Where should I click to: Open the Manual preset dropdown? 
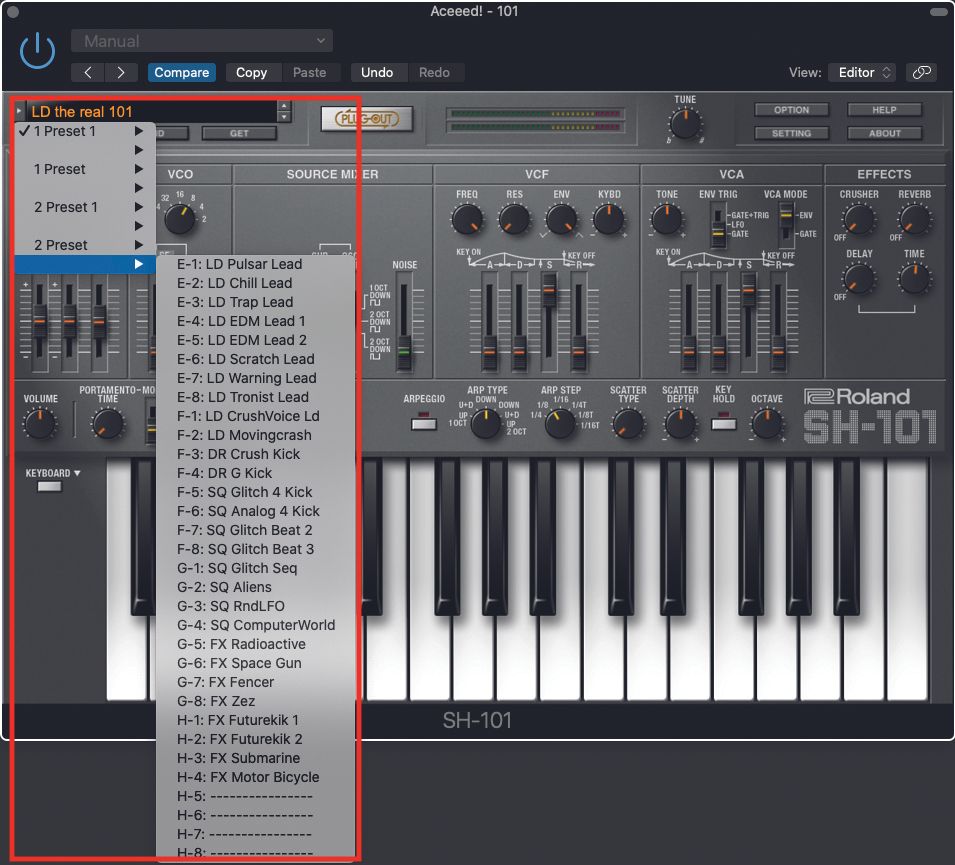tap(202, 40)
